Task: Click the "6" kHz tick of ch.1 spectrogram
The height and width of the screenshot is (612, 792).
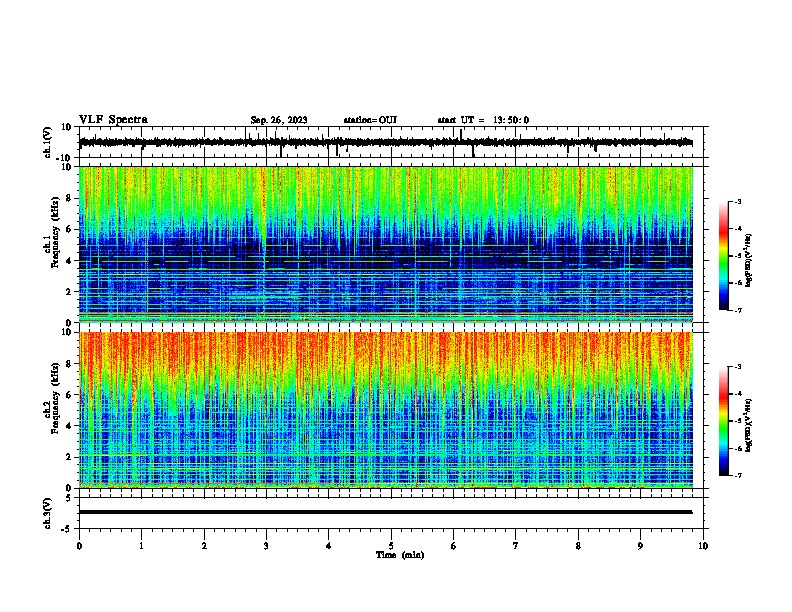Action: tap(70, 229)
